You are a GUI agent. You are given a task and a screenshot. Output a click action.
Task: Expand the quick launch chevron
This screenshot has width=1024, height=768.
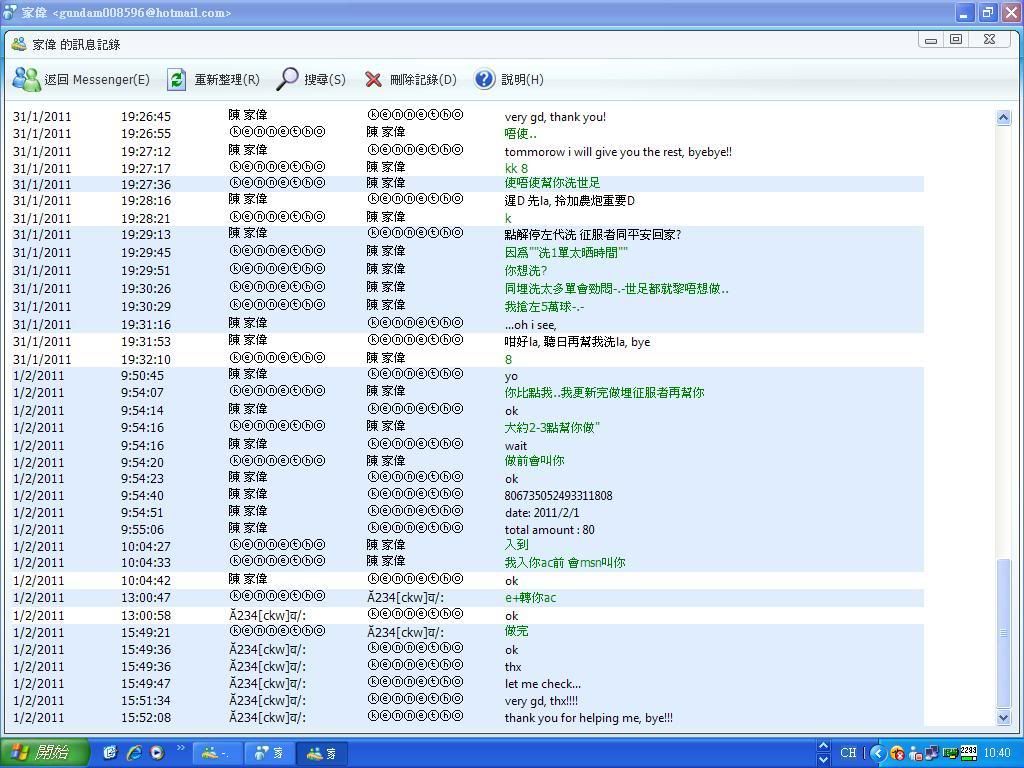click(181, 748)
